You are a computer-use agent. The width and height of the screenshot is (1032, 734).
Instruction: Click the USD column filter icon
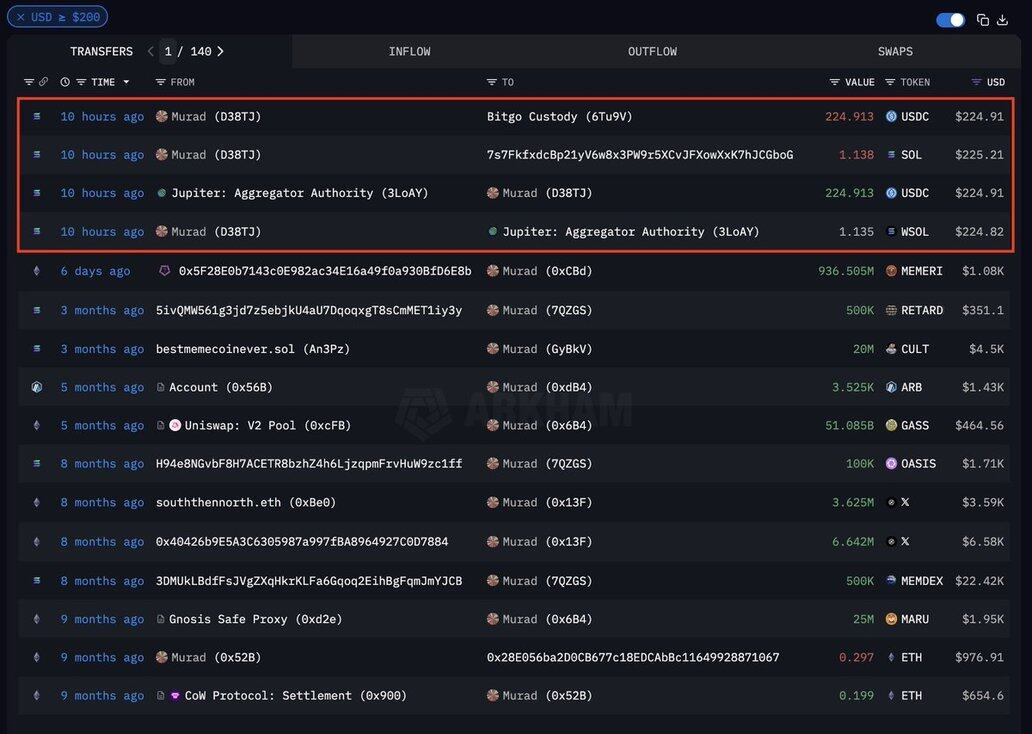click(x=976, y=82)
